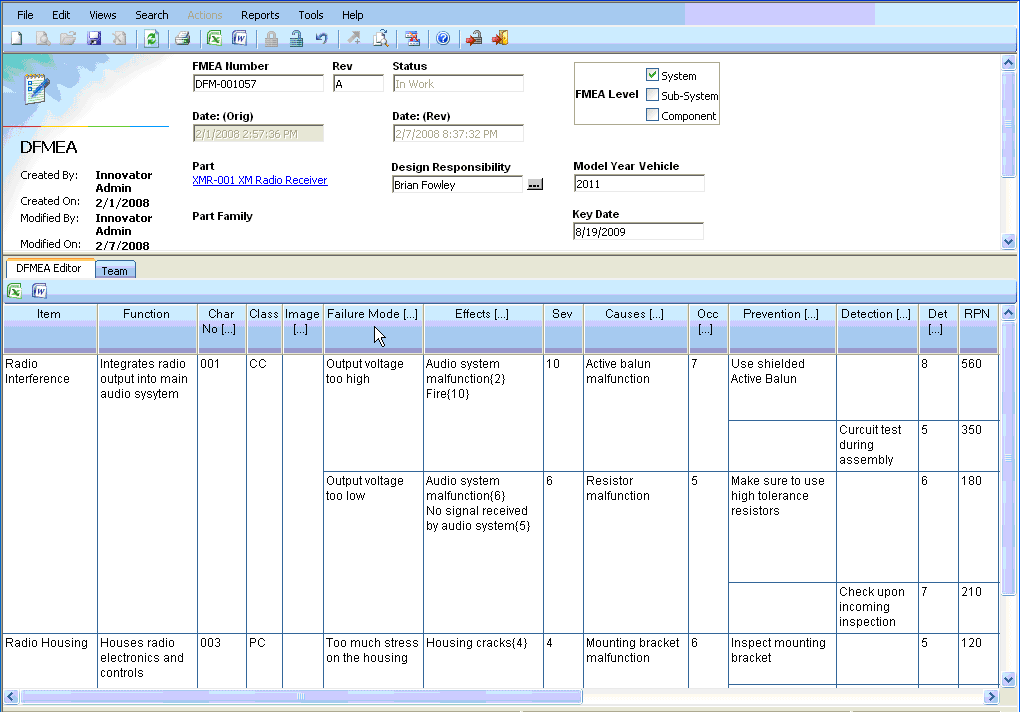The image size is (1023, 713).
Task: Click the red X grid icon
Action: click(x=412, y=38)
